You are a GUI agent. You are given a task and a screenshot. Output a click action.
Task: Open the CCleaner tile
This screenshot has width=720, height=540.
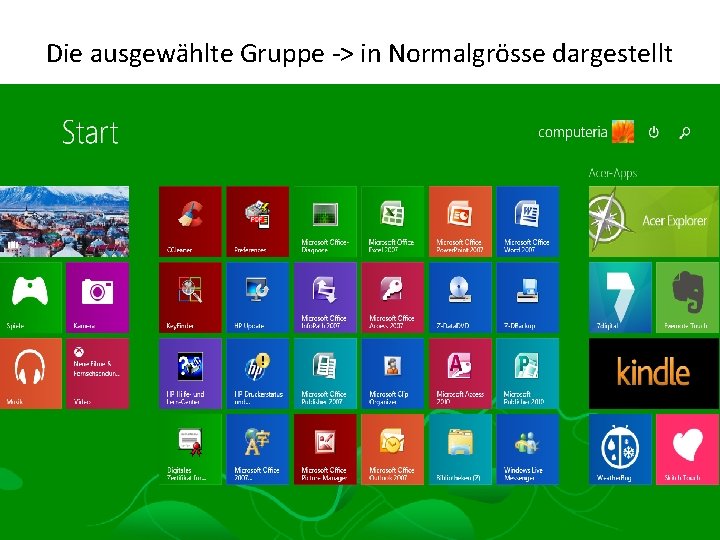coord(190,221)
